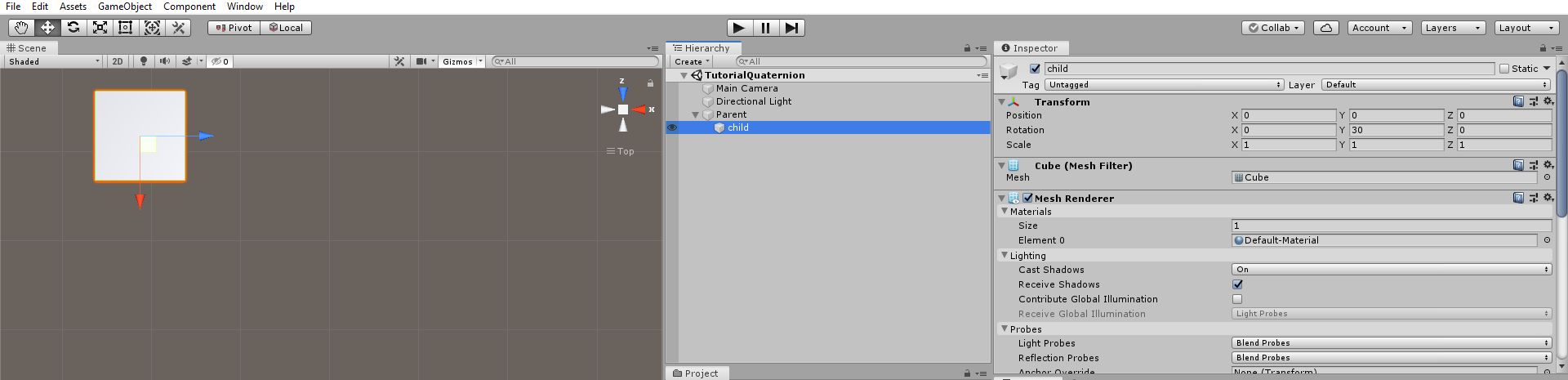Open the Component menu
This screenshot has width=1568, height=380.
189,7
